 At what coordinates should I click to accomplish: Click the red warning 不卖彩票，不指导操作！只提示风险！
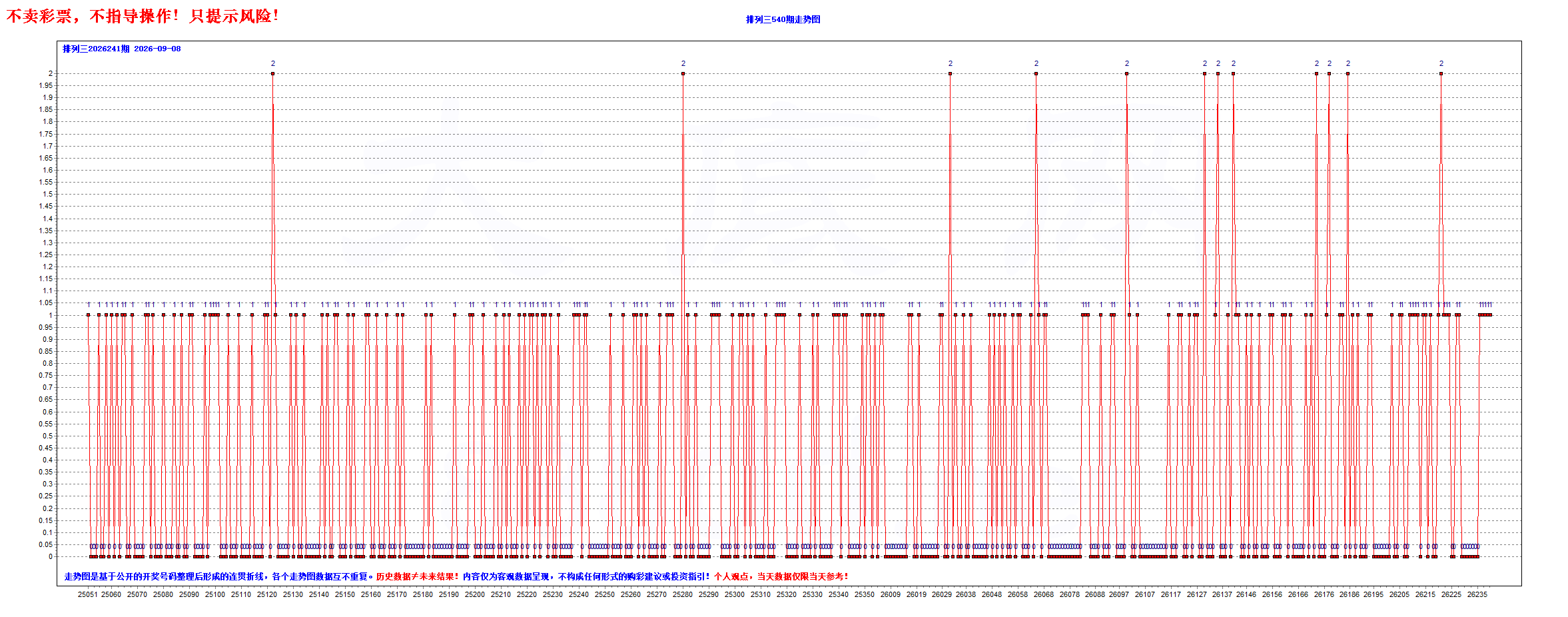coord(143,16)
